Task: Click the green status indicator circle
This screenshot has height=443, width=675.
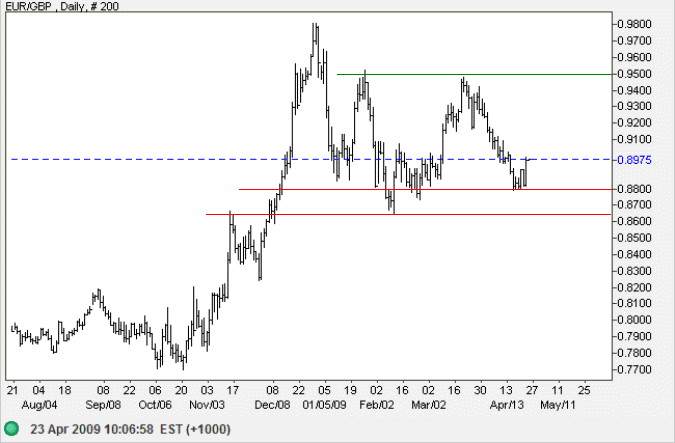Action: [x=12, y=428]
